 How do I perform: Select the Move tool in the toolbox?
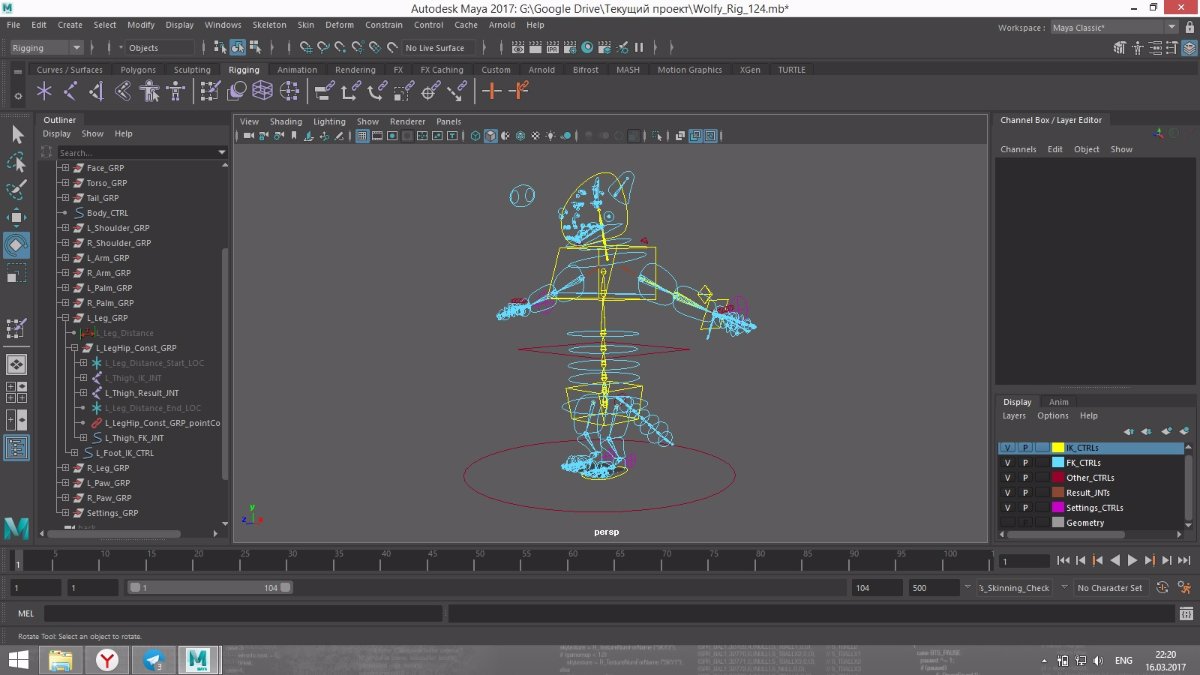(17, 218)
